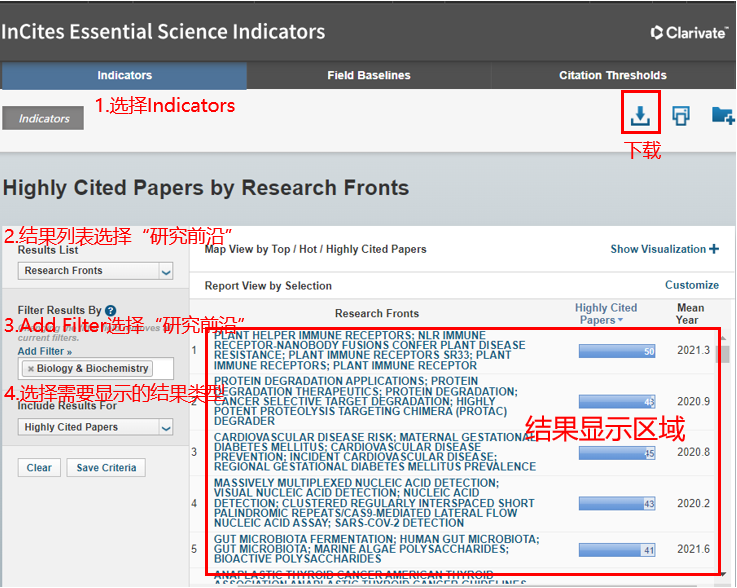Click the mean year value 2021.3

693,351
